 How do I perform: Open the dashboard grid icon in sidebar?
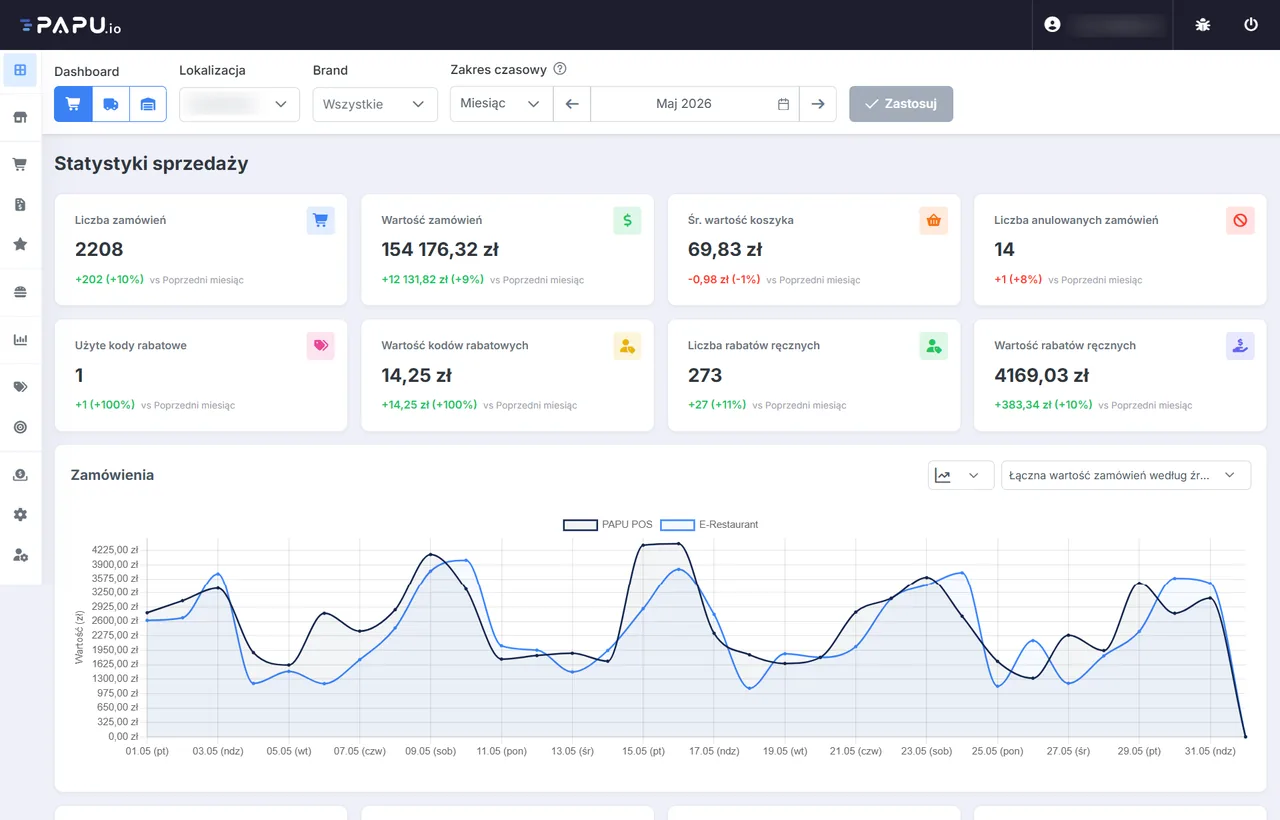tap(20, 70)
